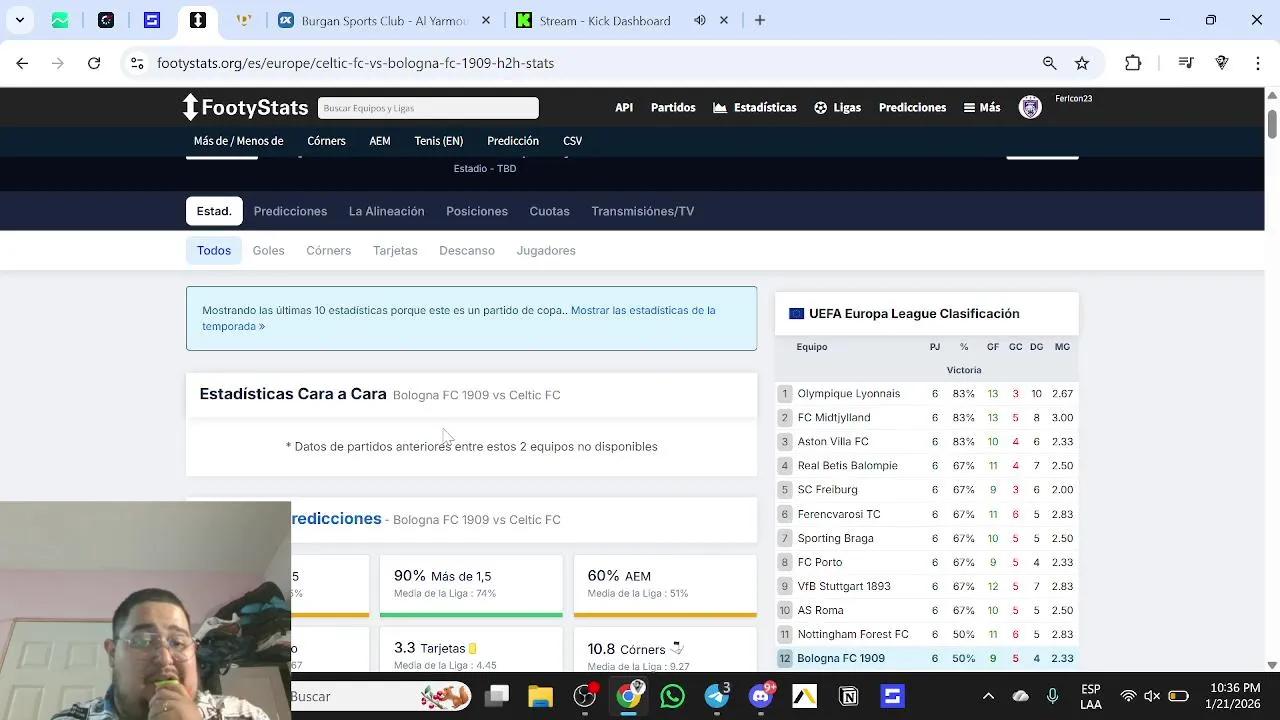
Task: Select the Todos filter
Action: click(x=214, y=250)
